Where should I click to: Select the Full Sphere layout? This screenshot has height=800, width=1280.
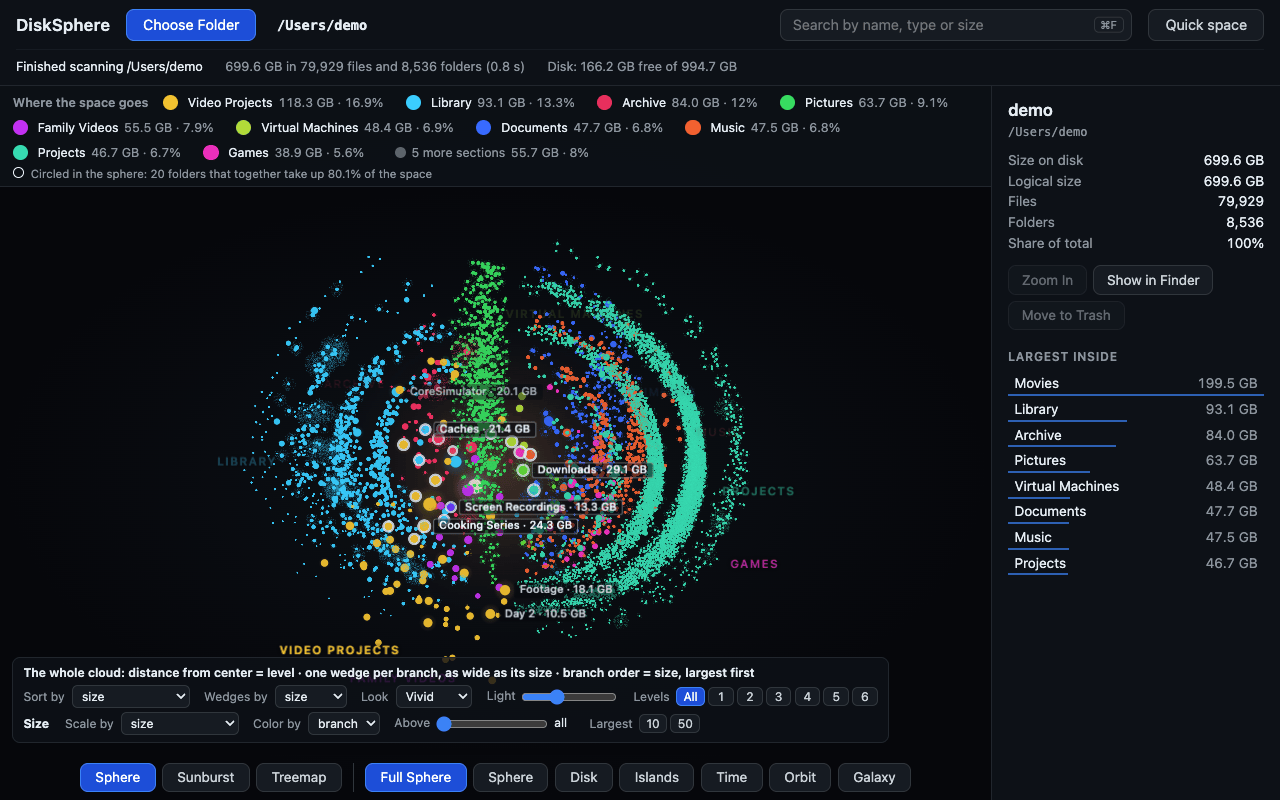click(416, 777)
